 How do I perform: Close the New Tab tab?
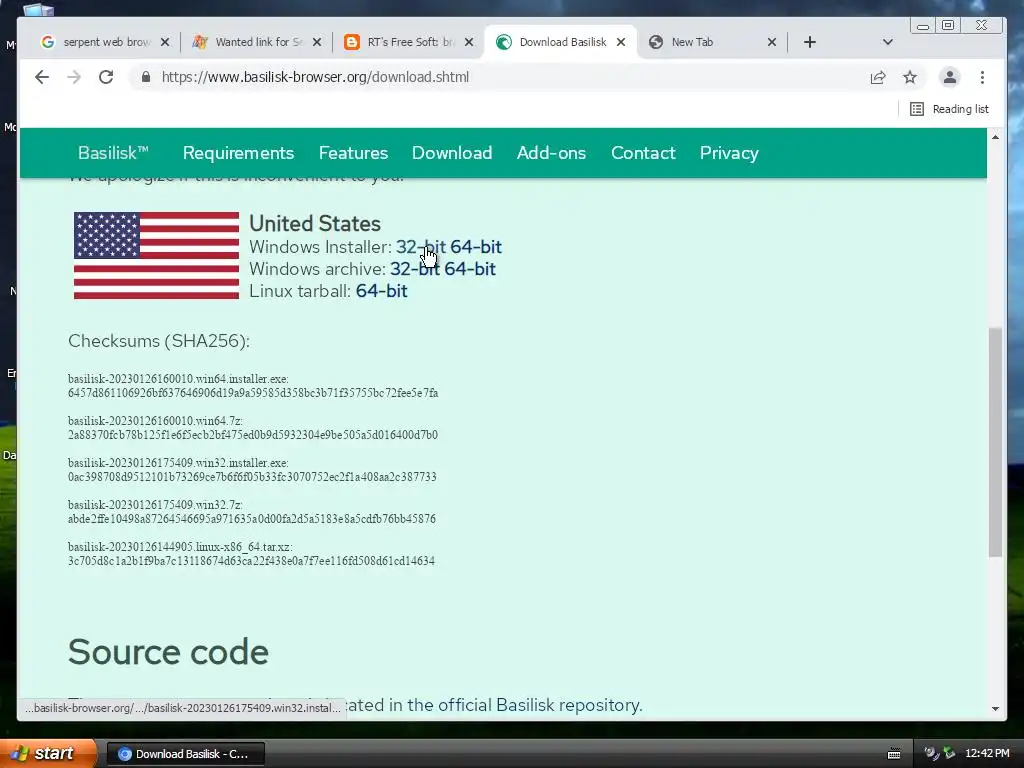(x=772, y=42)
